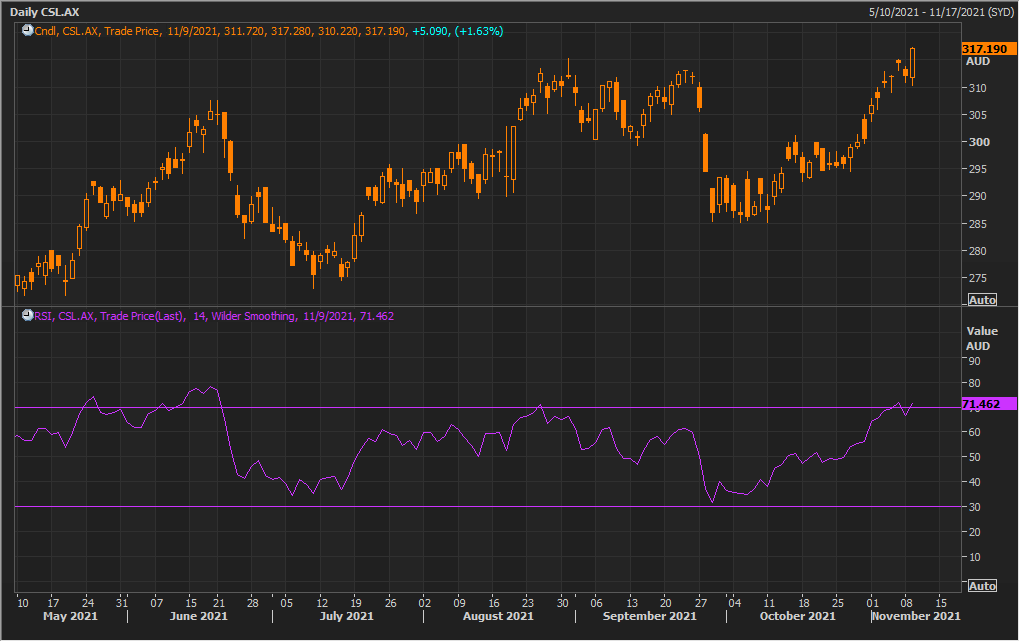Click the "November 2021" month label
This screenshot has width=1020, height=642.
click(x=916, y=616)
